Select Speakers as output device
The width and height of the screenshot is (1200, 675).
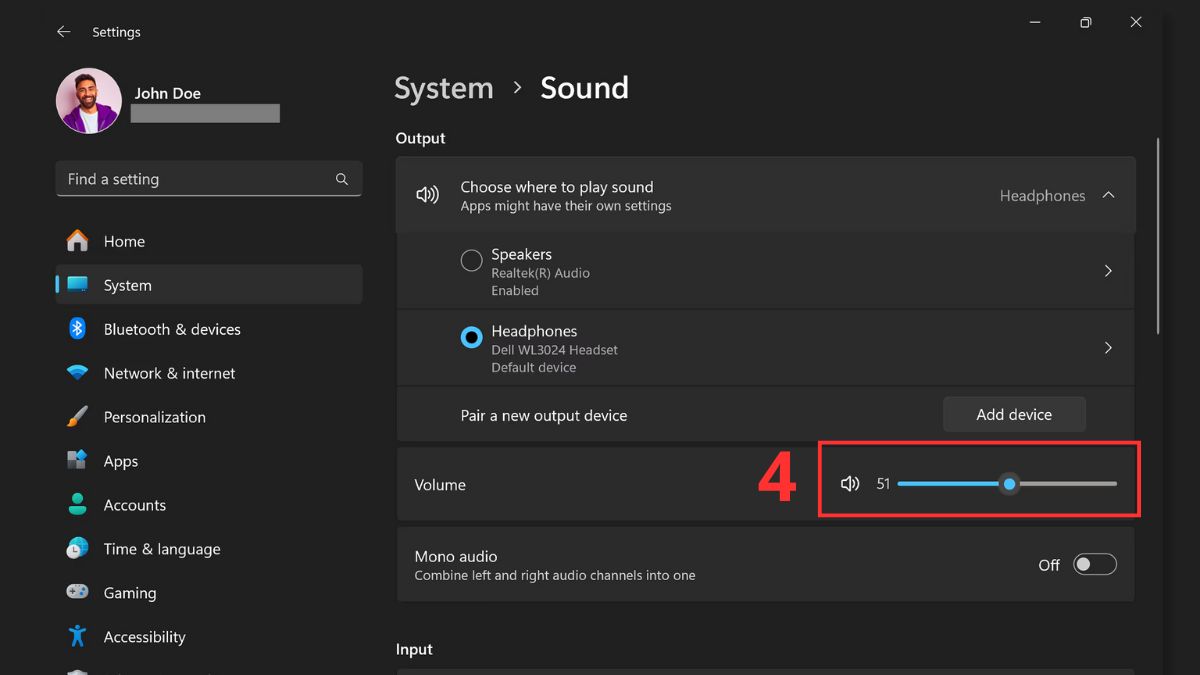(471, 261)
